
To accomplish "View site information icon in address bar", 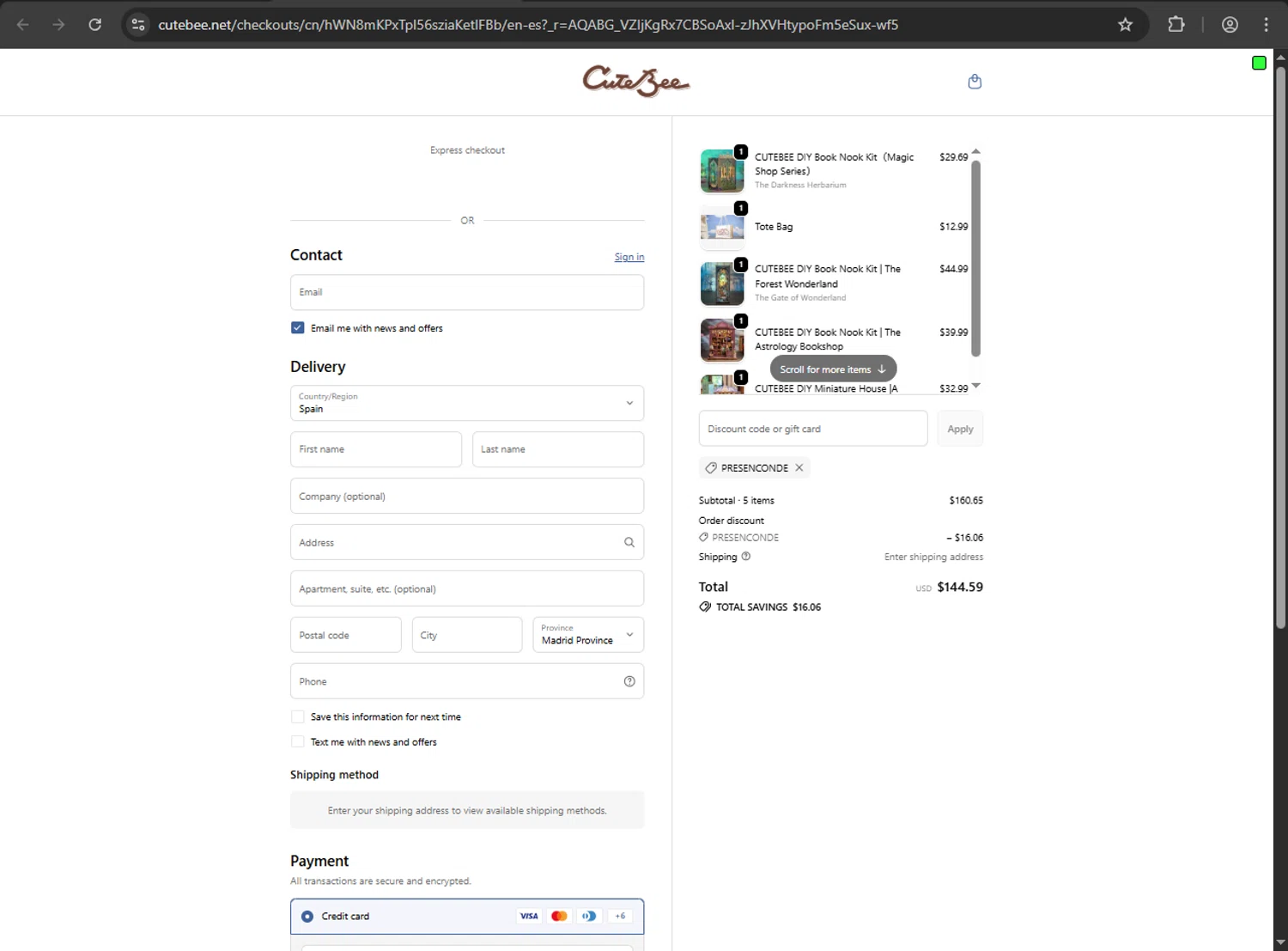I will coord(138,25).
